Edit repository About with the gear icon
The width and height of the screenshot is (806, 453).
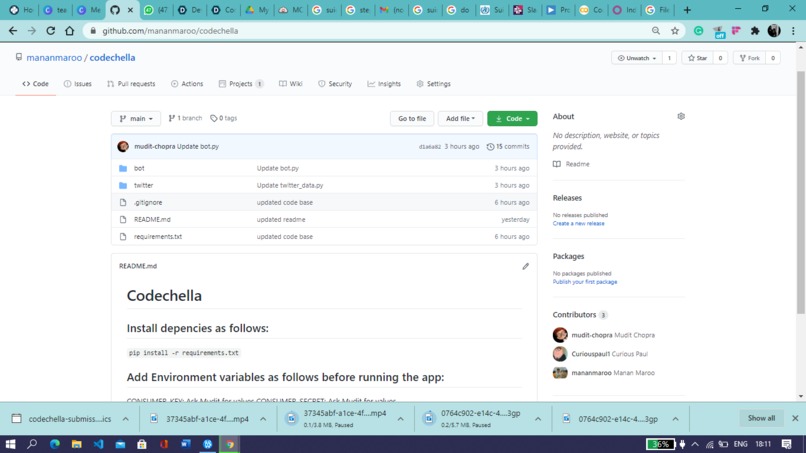(681, 116)
